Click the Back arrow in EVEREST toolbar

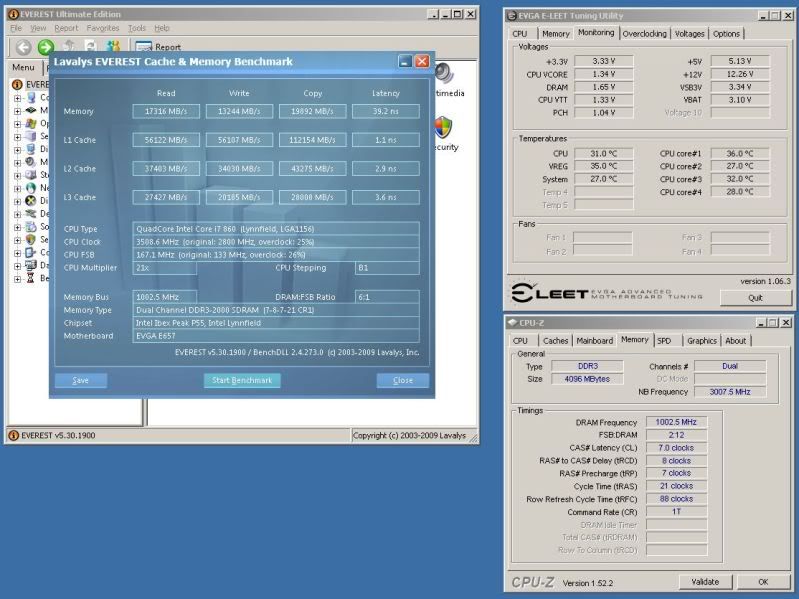(x=23, y=47)
